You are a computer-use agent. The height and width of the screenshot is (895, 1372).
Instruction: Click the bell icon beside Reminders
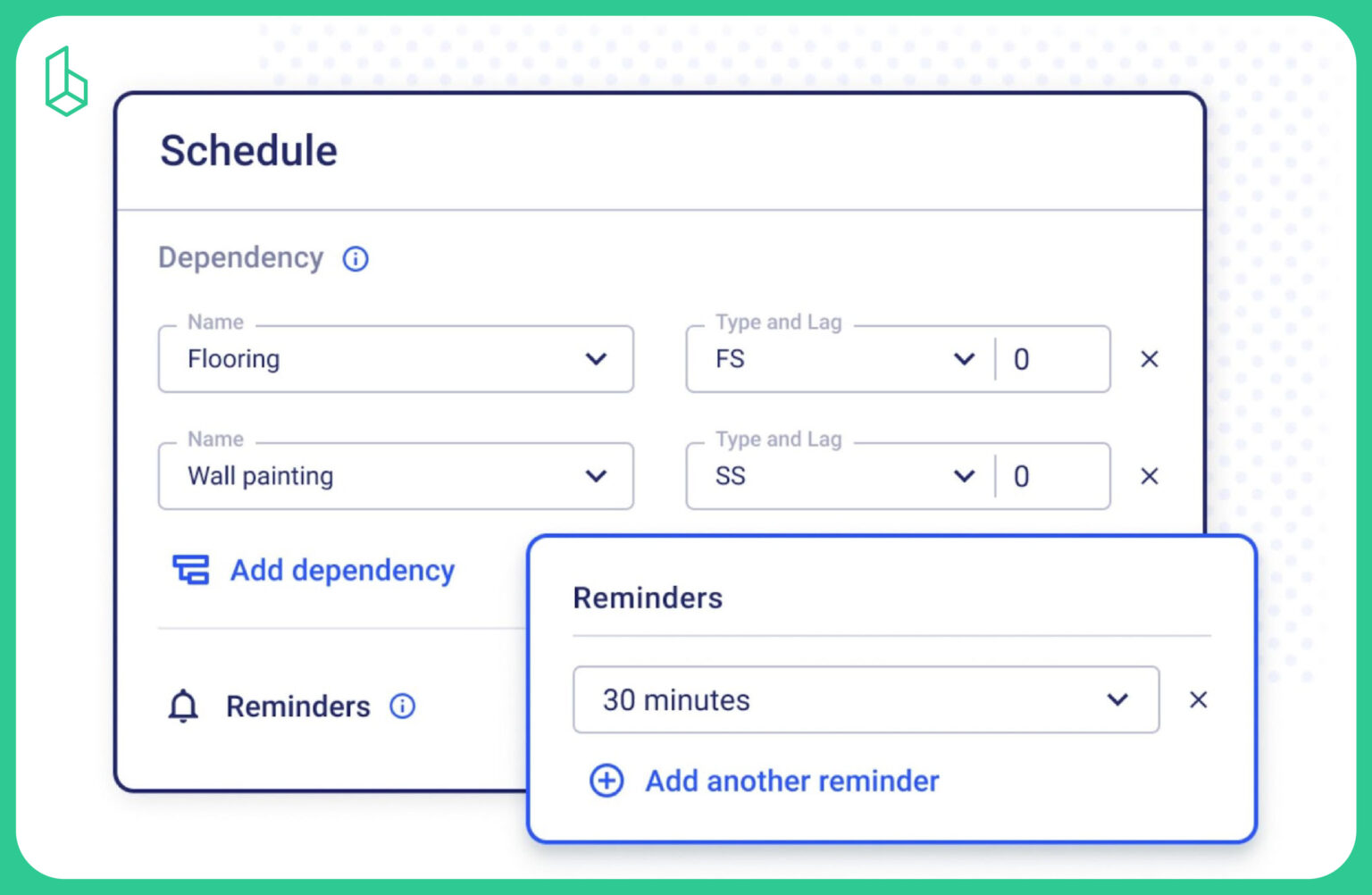pos(183,706)
